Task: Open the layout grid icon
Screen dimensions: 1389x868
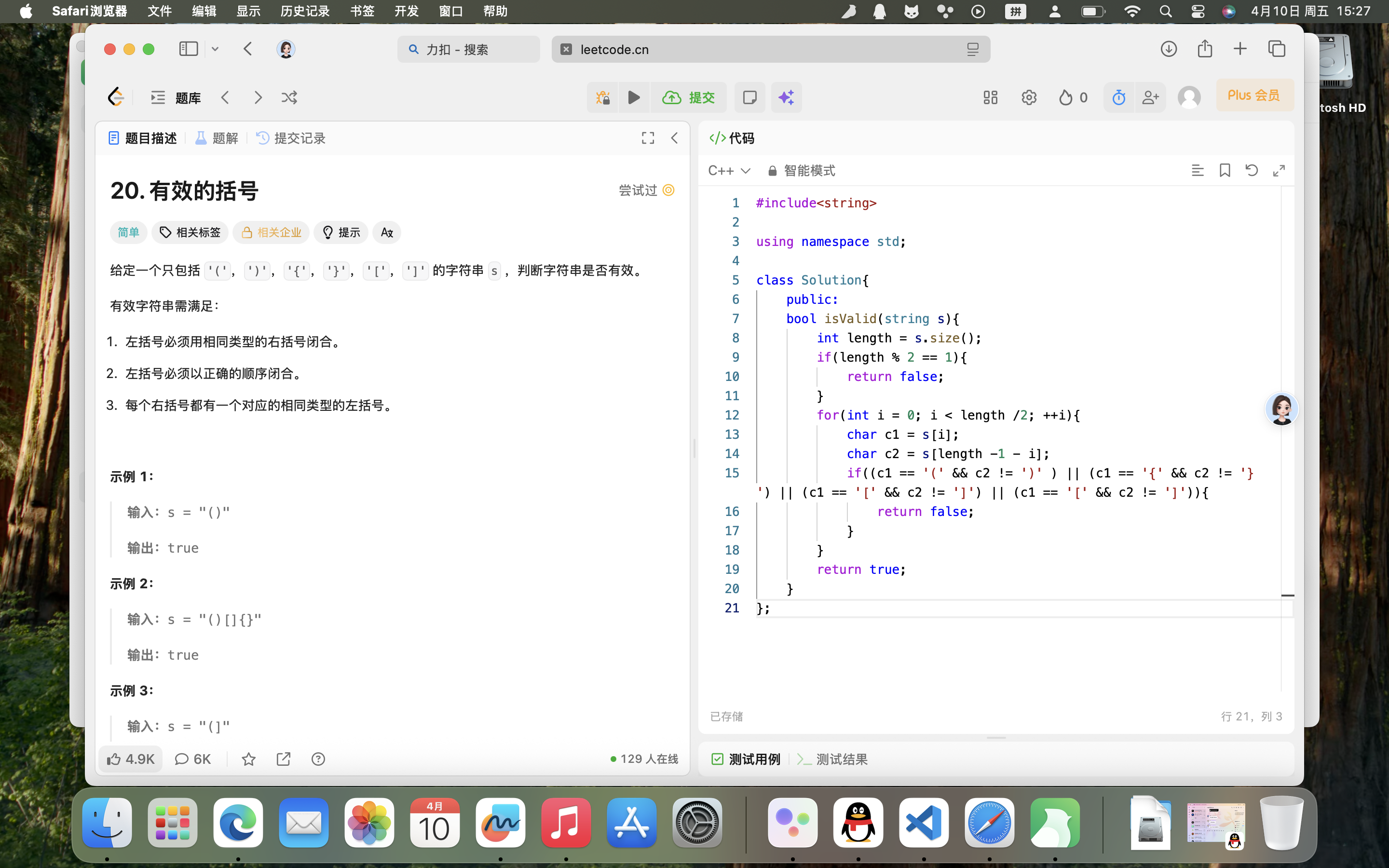Action: (x=990, y=97)
